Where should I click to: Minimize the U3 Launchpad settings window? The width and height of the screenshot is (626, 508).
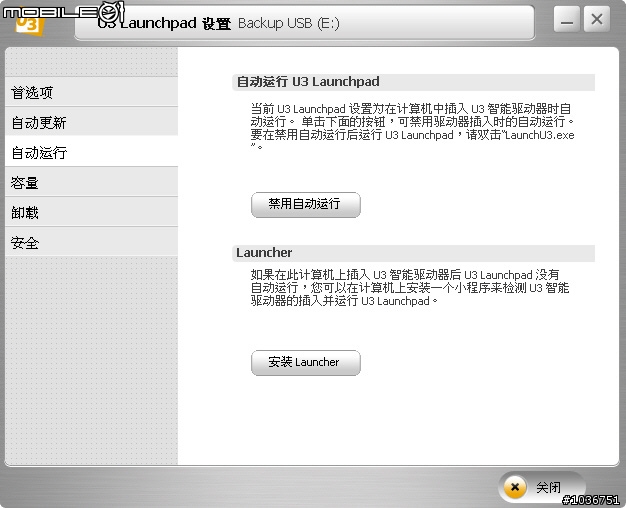567,19
